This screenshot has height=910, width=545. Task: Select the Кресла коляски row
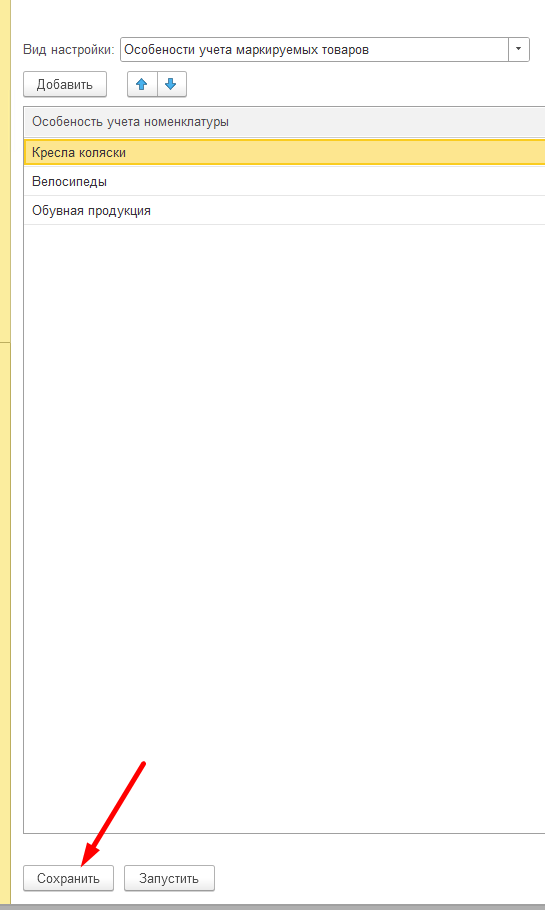point(284,152)
